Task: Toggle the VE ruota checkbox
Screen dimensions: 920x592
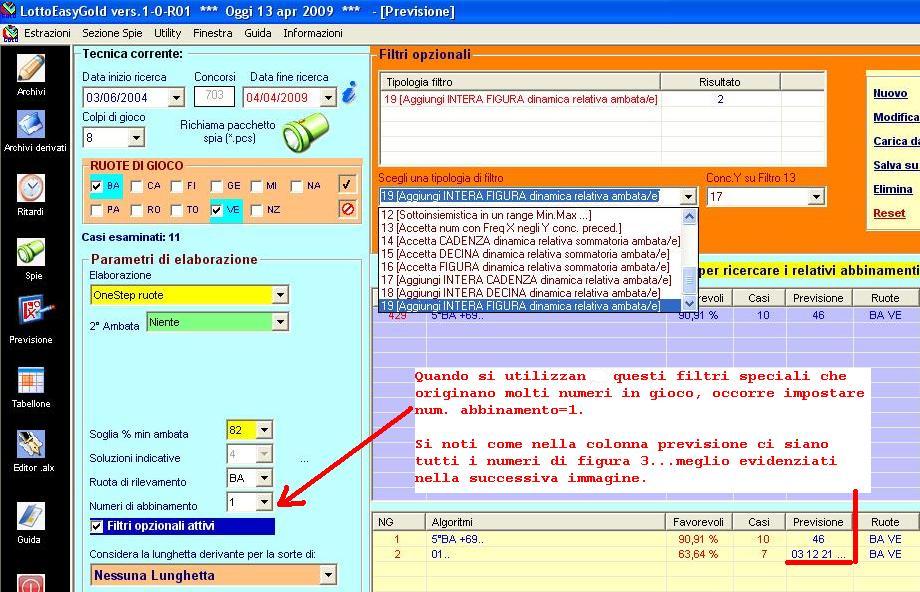Action: (x=217, y=210)
